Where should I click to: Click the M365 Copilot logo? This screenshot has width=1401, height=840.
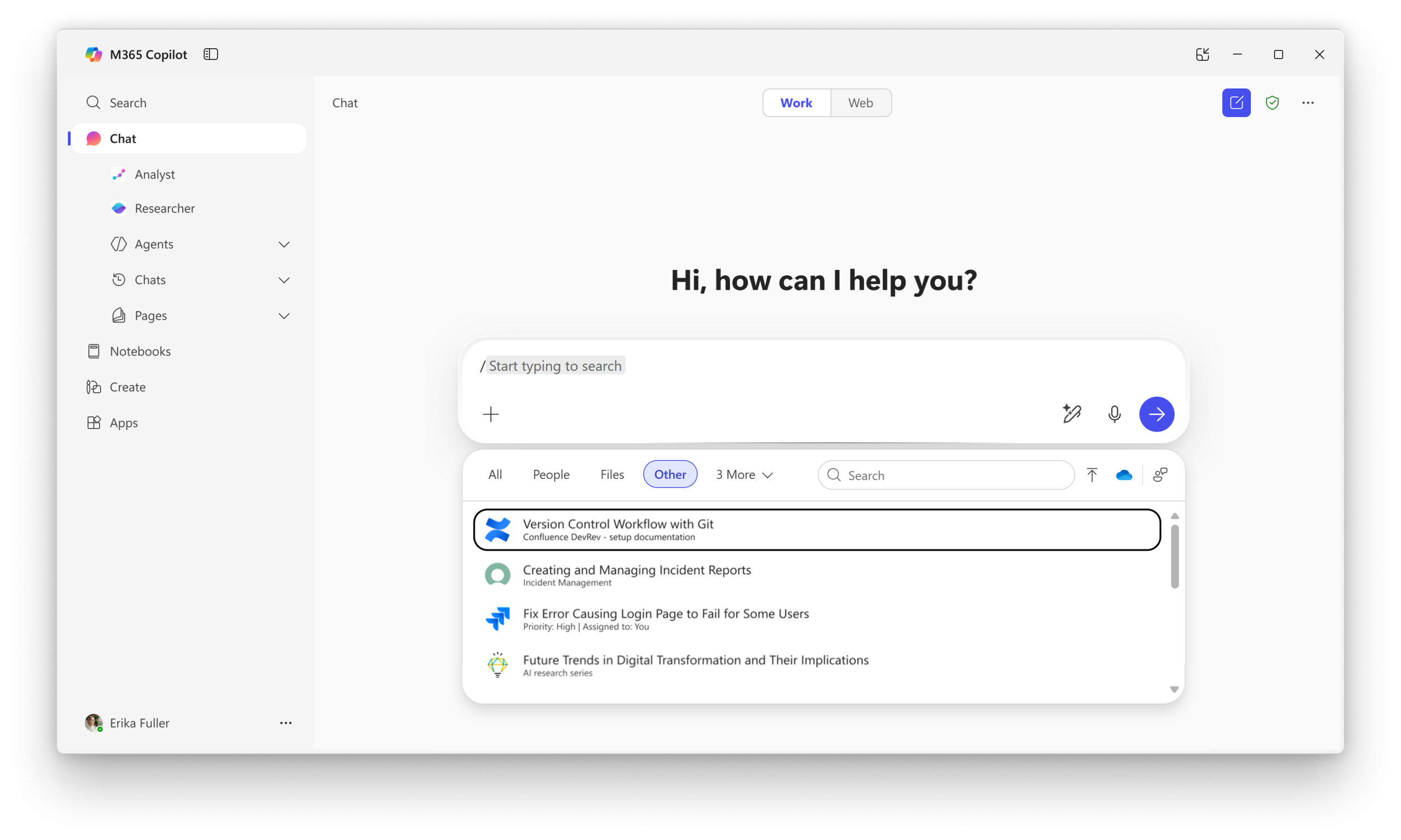(x=94, y=54)
